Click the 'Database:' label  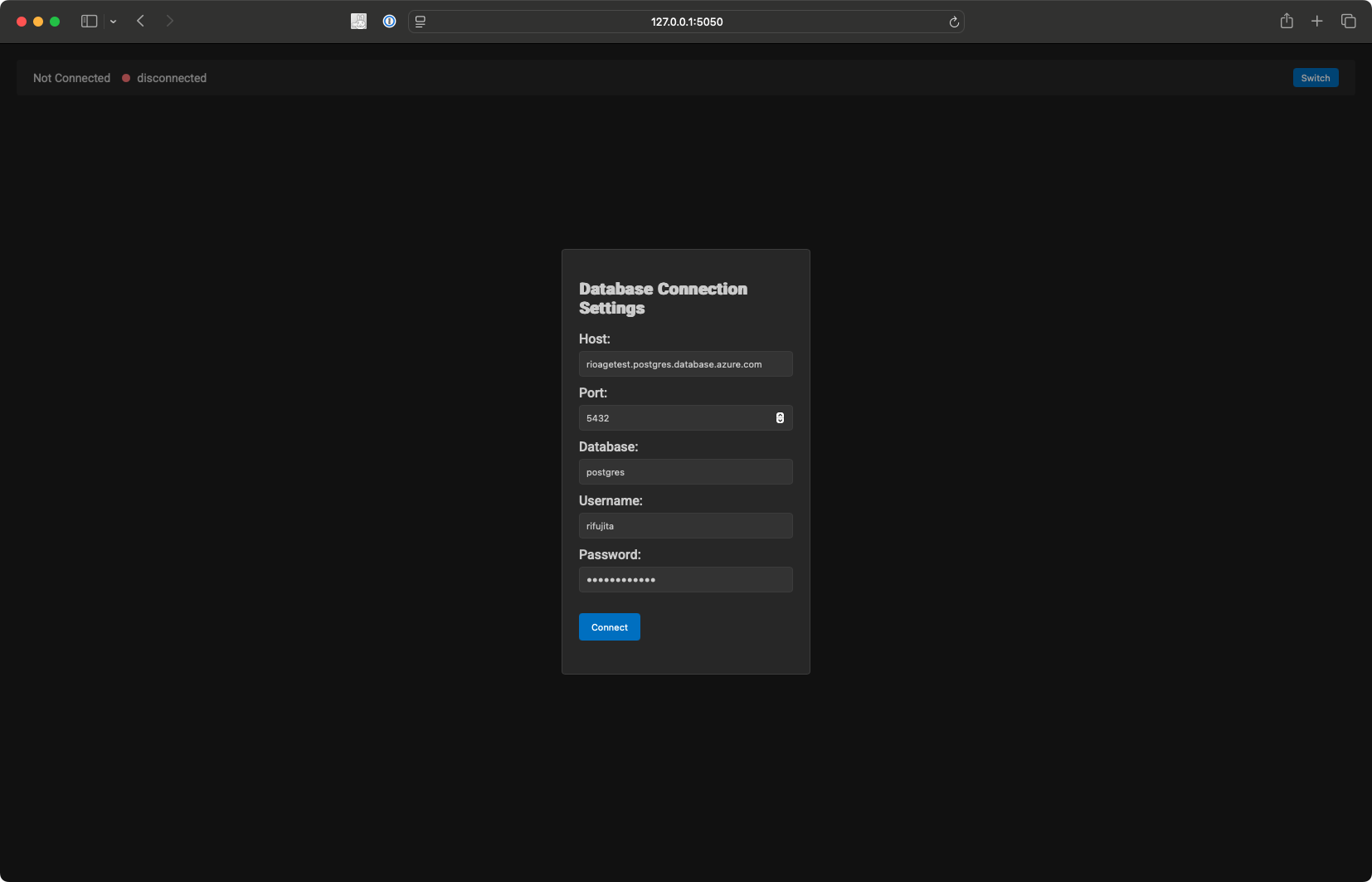(x=608, y=446)
